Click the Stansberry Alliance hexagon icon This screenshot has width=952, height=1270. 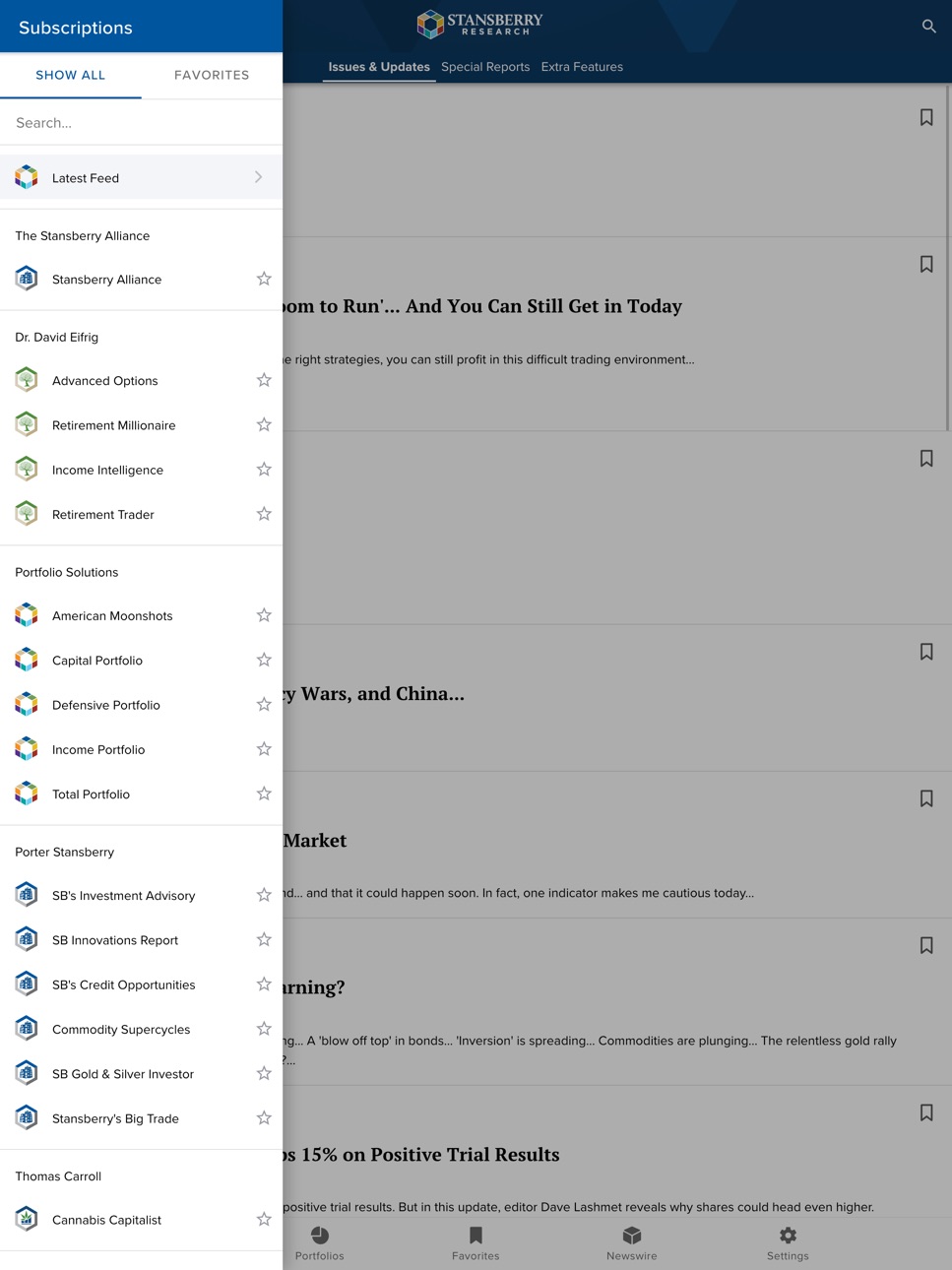[x=27, y=279]
